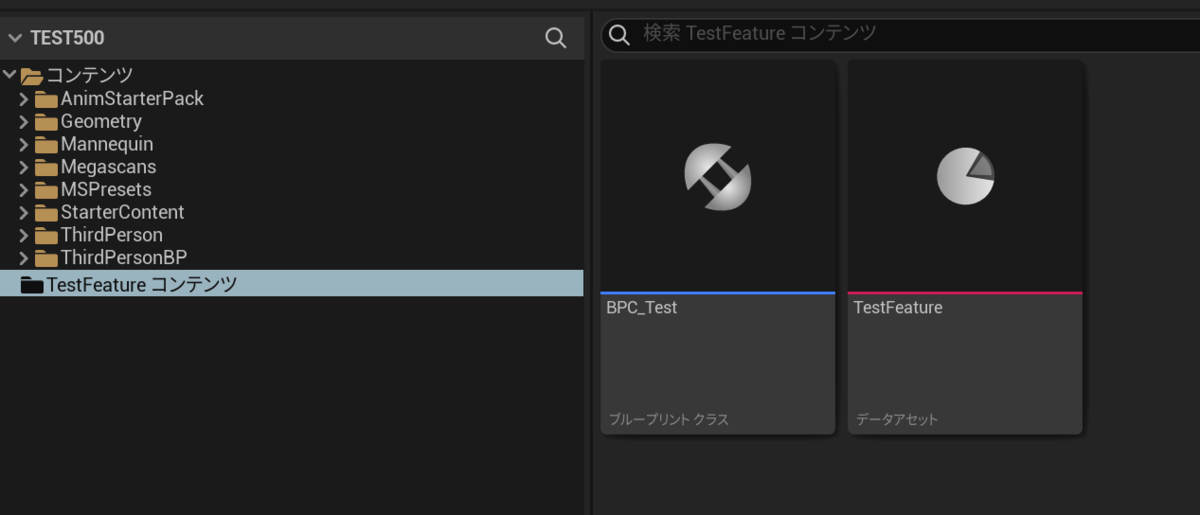Click the ThirdPerson folder name

point(111,235)
